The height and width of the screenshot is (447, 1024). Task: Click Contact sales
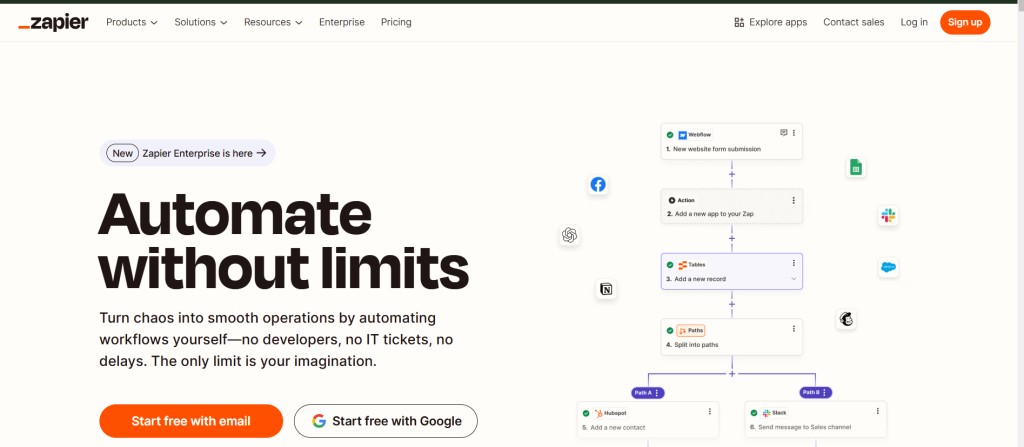click(854, 22)
